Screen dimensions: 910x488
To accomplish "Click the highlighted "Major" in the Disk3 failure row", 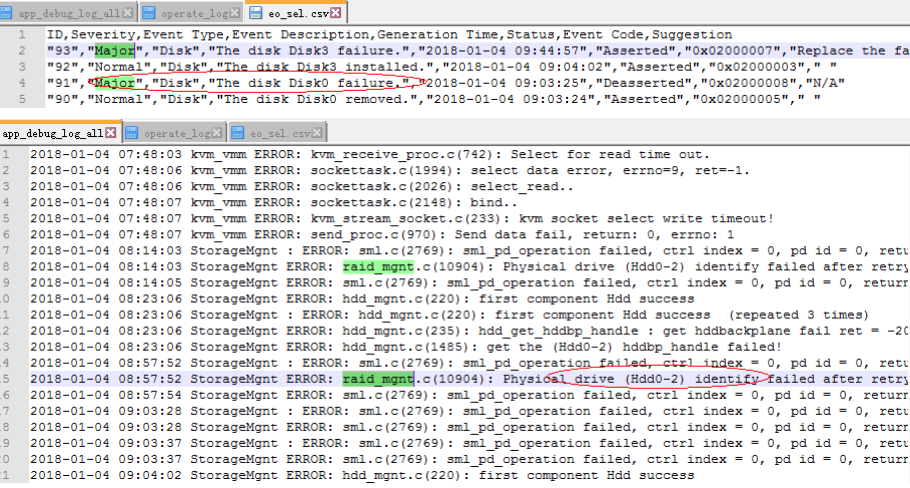I will coord(114,51).
